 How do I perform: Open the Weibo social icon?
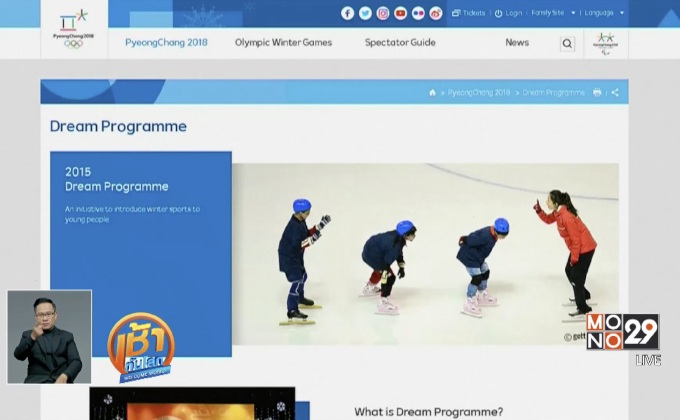click(436, 13)
